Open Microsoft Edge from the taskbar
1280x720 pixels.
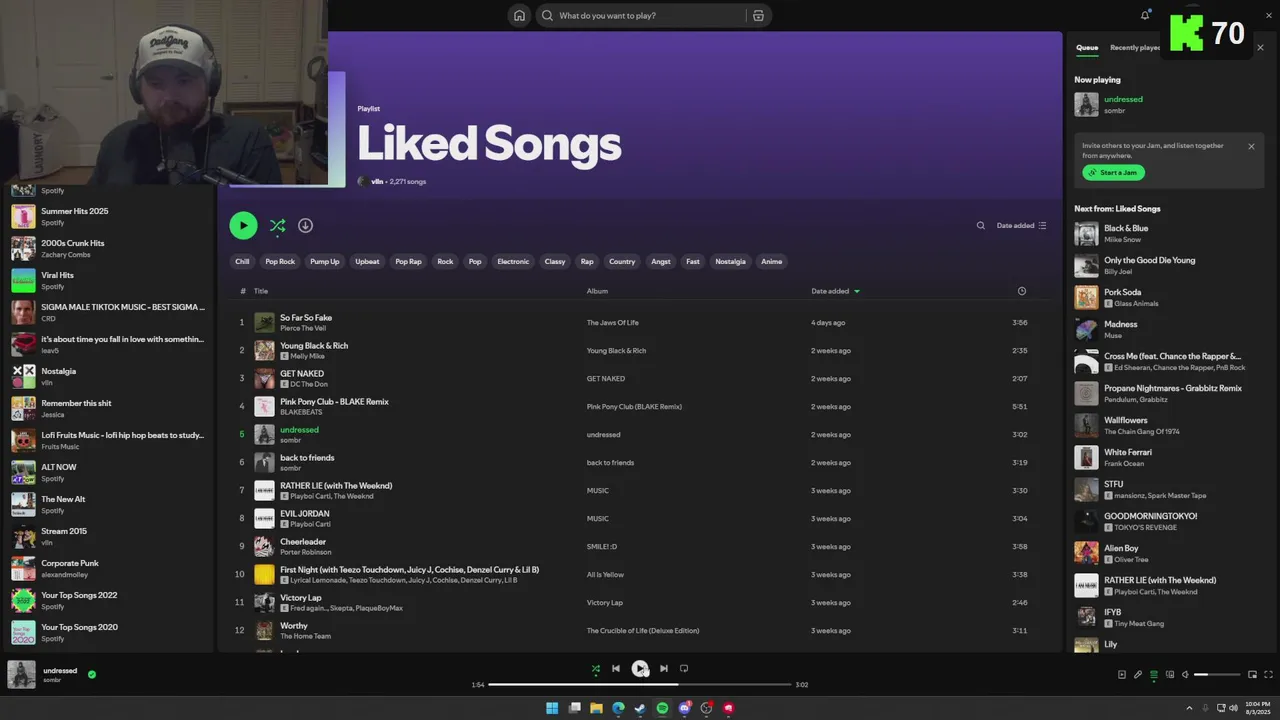click(618, 708)
